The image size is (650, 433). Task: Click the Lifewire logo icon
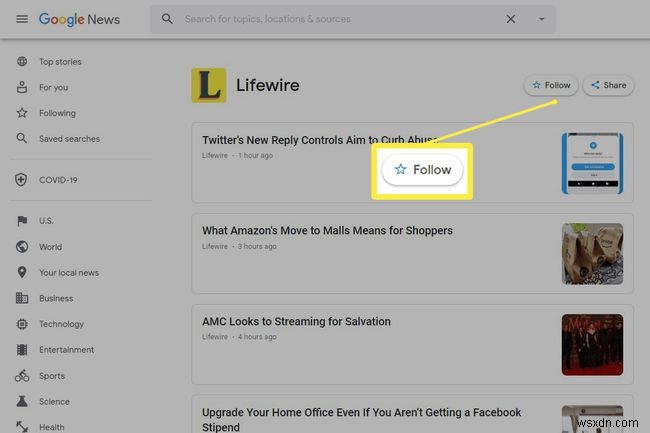point(209,85)
